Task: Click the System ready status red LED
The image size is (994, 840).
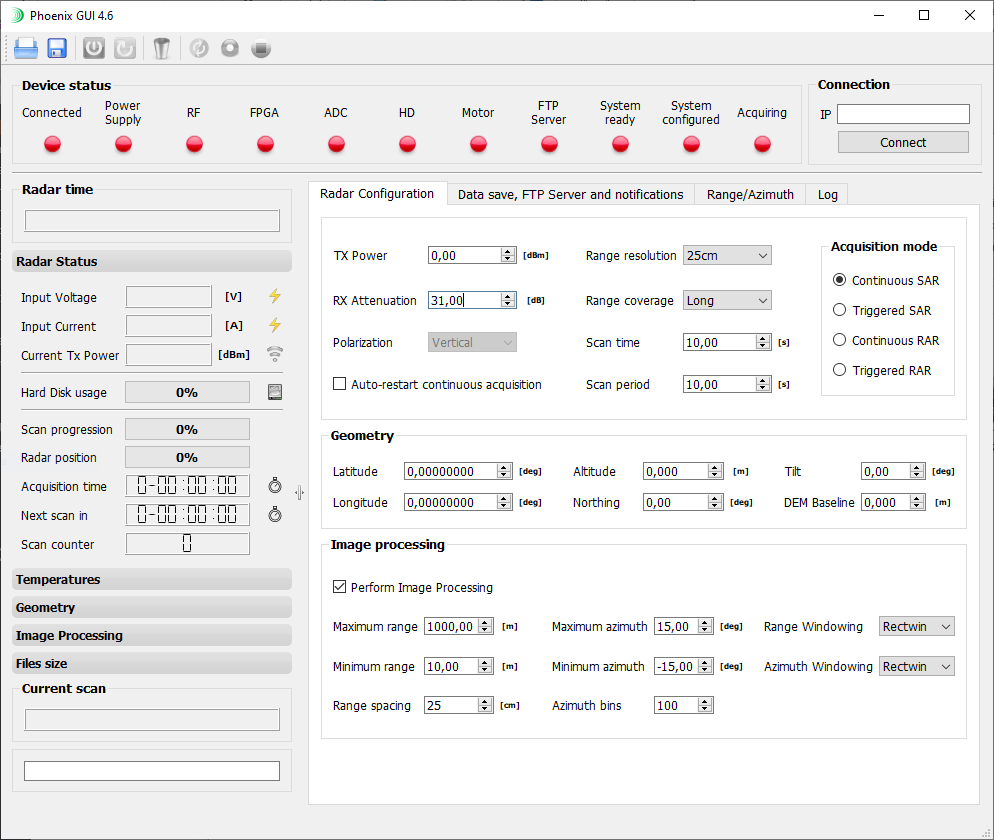Action: click(x=620, y=144)
